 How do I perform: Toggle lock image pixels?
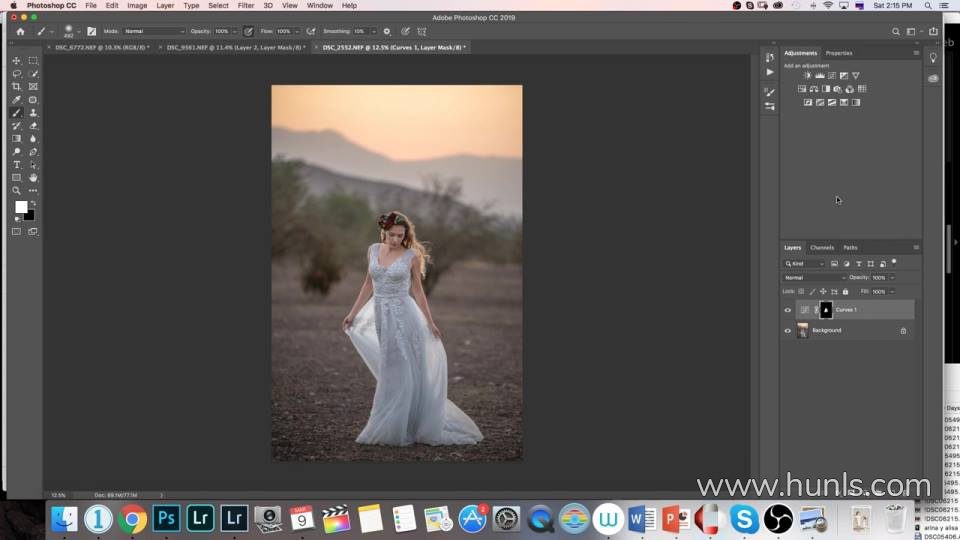812,291
